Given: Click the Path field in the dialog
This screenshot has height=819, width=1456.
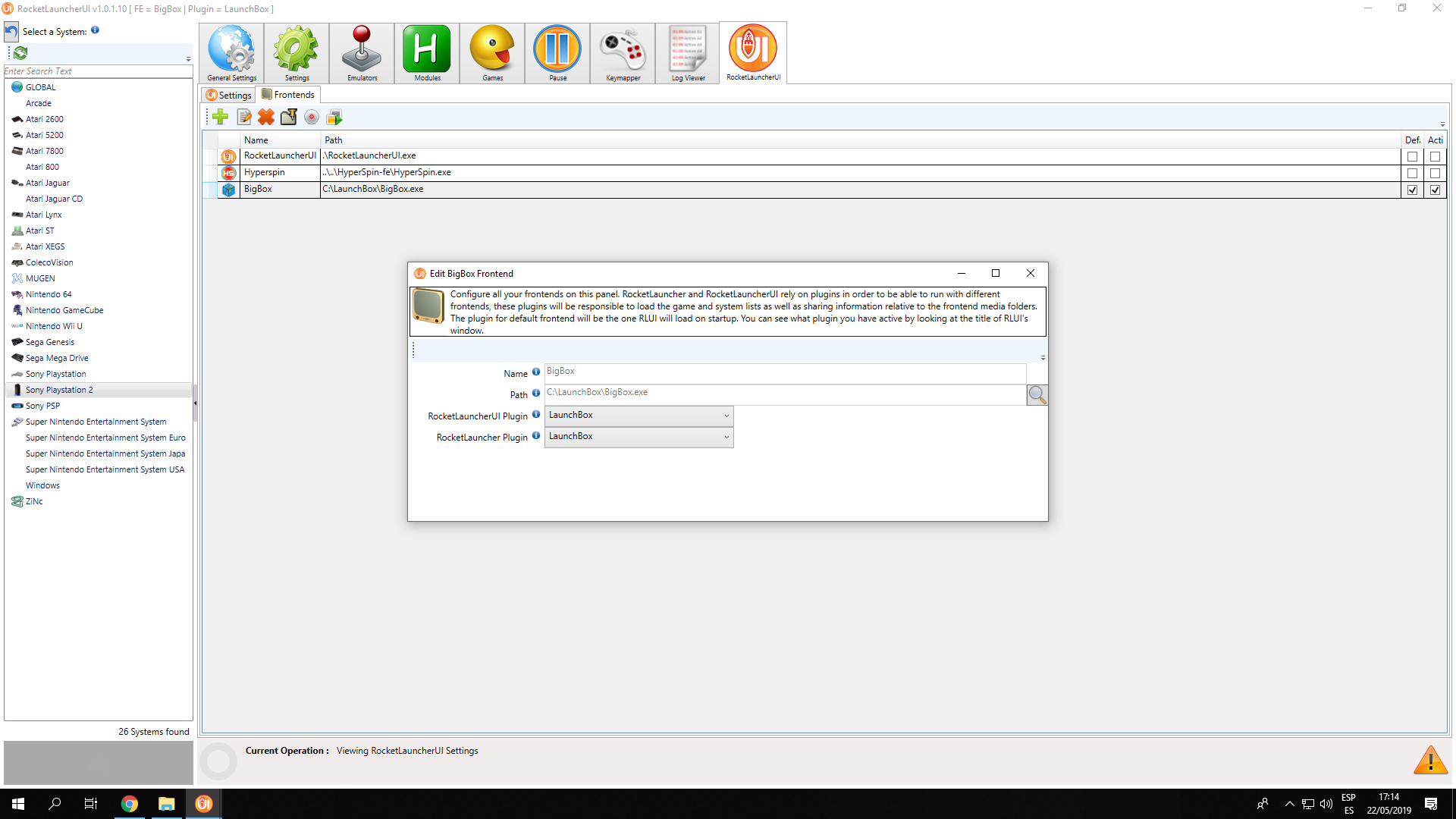Looking at the screenshot, I should (785, 394).
